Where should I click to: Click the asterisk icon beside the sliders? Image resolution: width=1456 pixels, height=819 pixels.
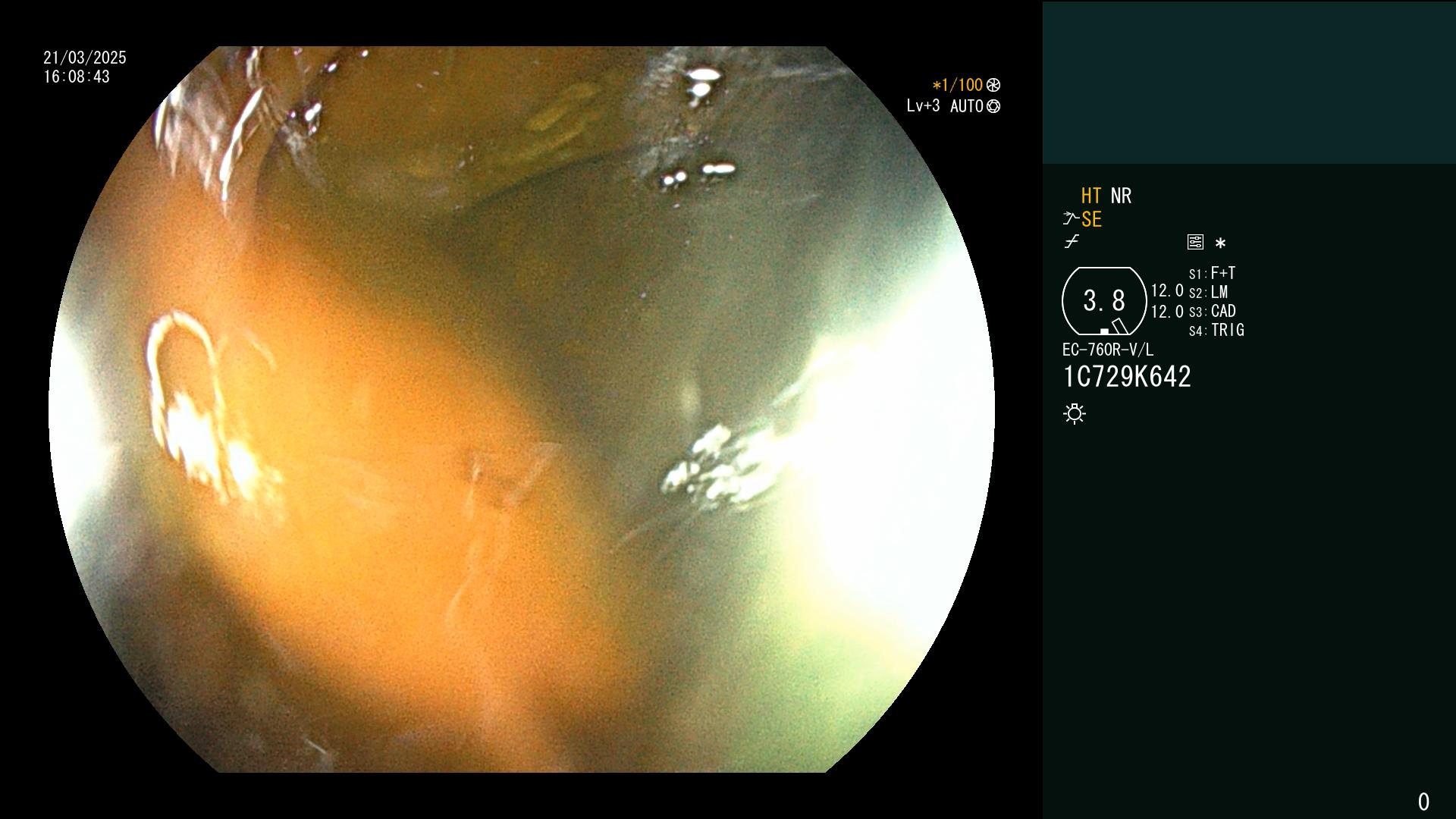pos(1220,243)
